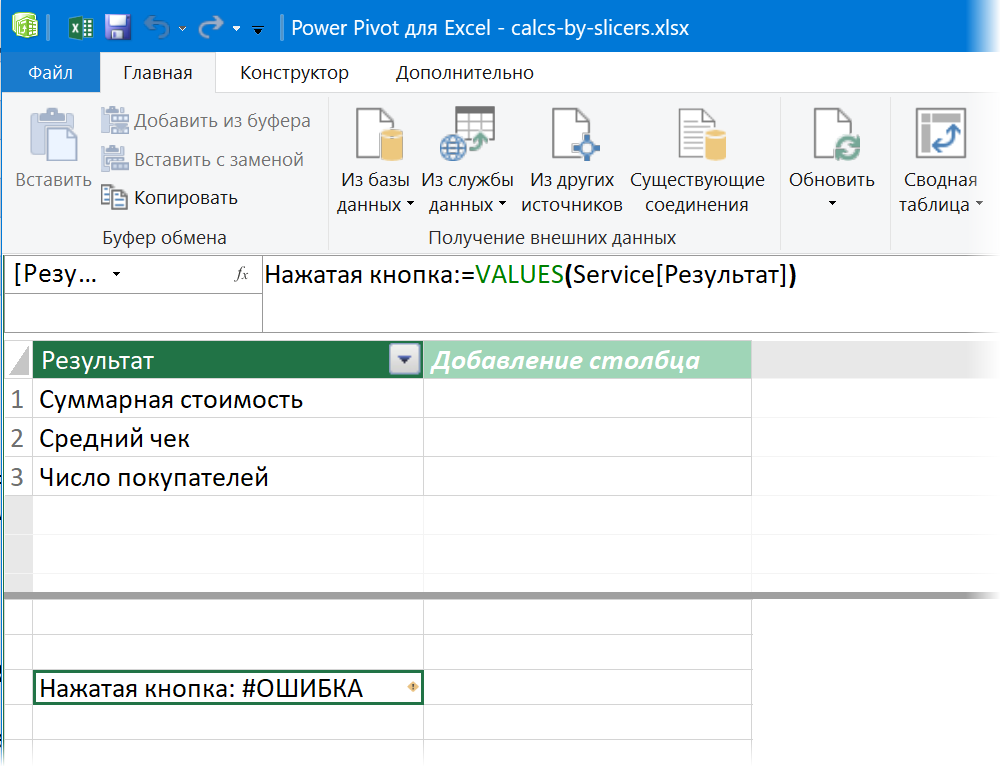1001x767 pixels.
Task: Expand the Сводная таблица dropdown
Action: click(x=979, y=204)
